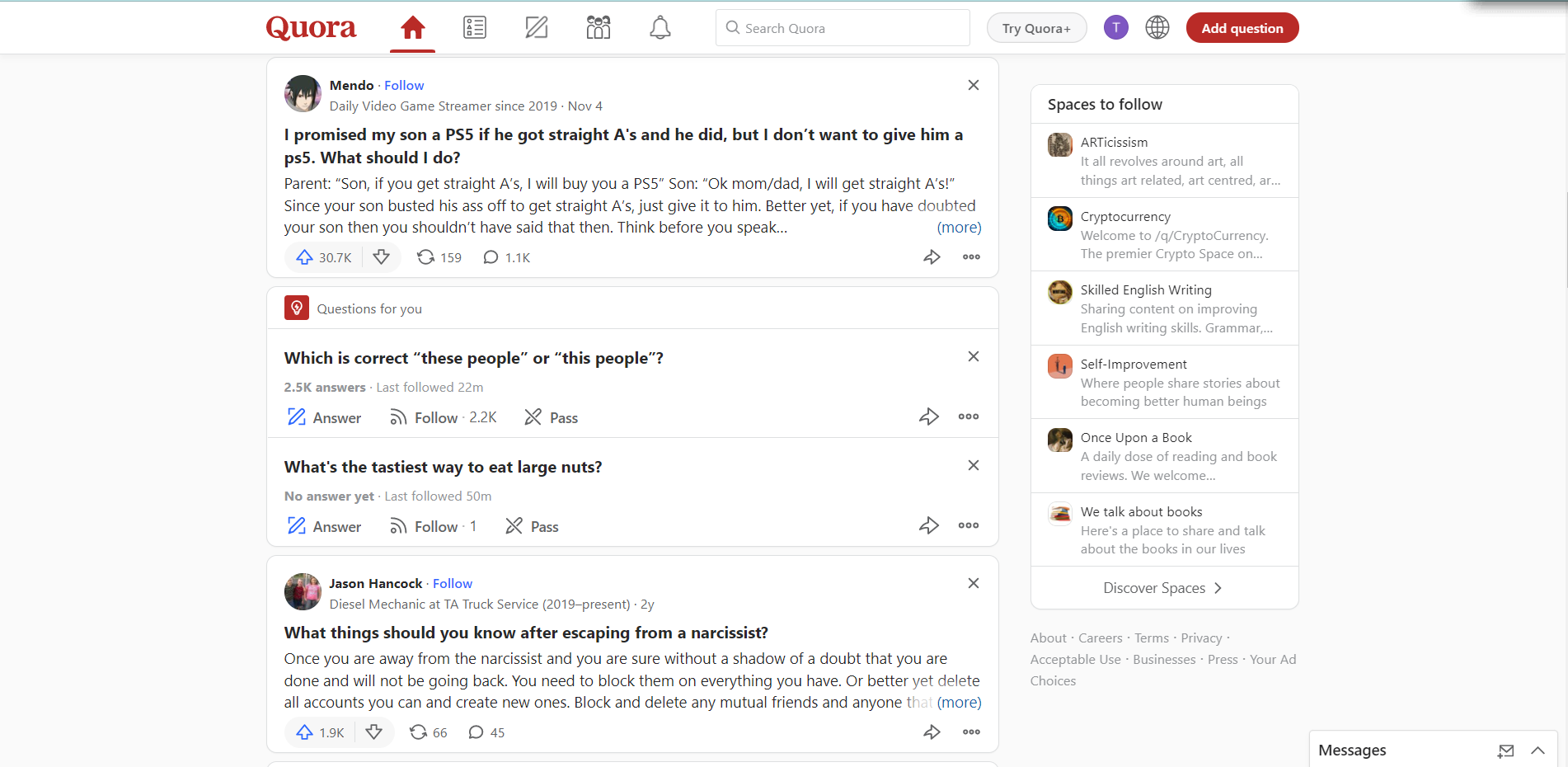This screenshot has width=1568, height=767.
Task: Compose a new message in Messages
Action: 1506,751
